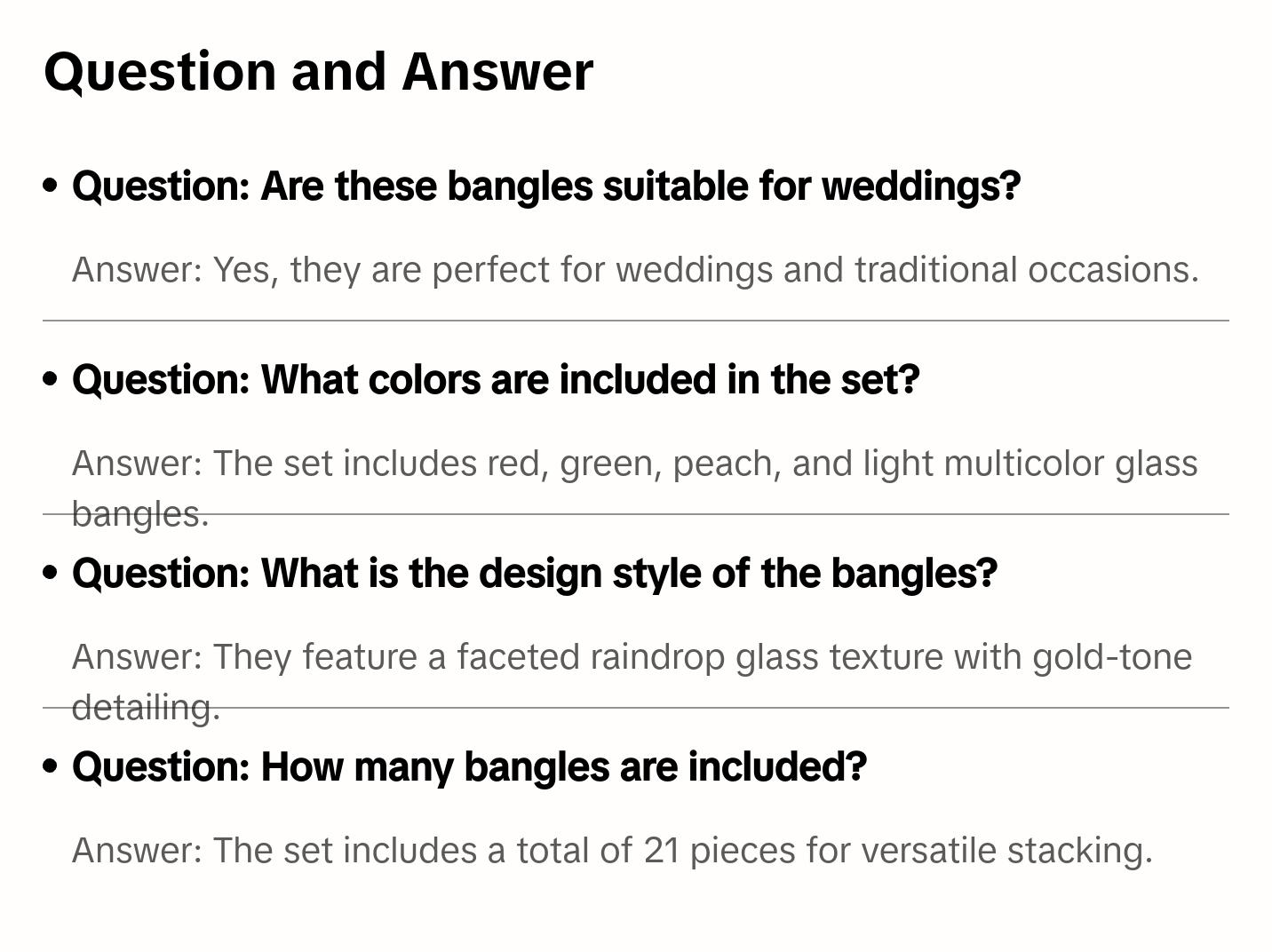
Task: Click the bullet before the weddings question
Action: click(51, 186)
